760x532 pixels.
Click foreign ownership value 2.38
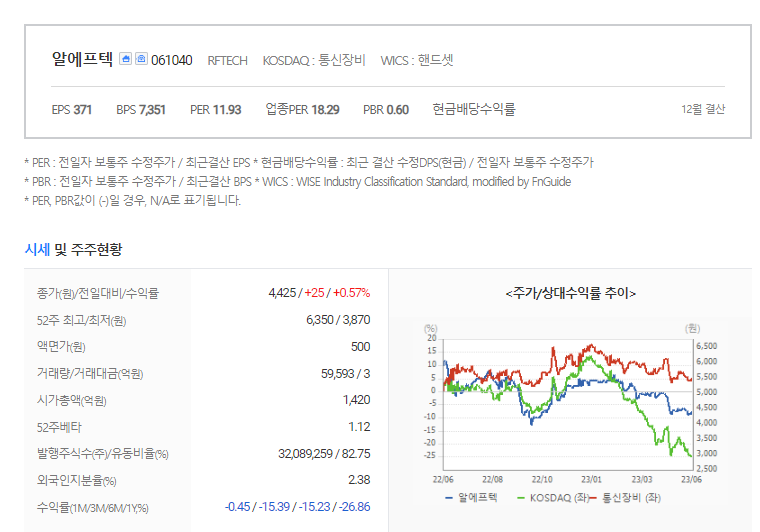(x=359, y=480)
